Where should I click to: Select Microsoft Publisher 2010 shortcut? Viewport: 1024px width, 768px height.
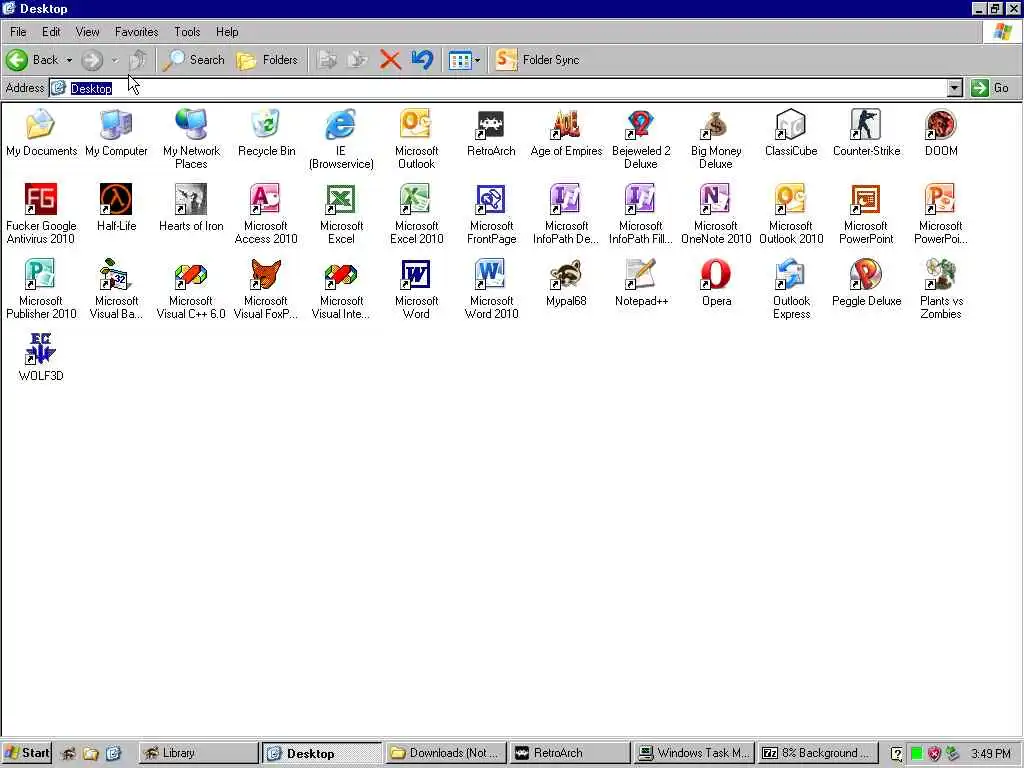pos(41,289)
